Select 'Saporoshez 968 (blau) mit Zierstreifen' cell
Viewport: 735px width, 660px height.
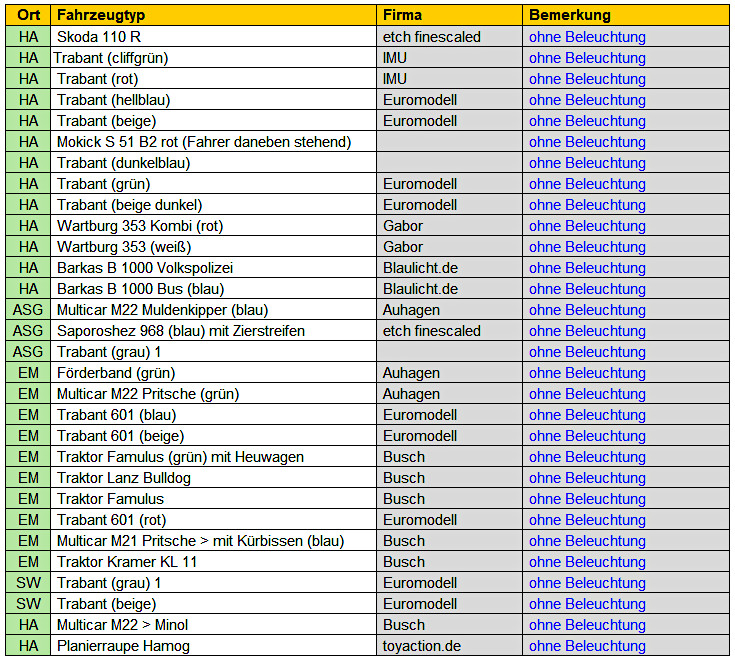(213, 331)
